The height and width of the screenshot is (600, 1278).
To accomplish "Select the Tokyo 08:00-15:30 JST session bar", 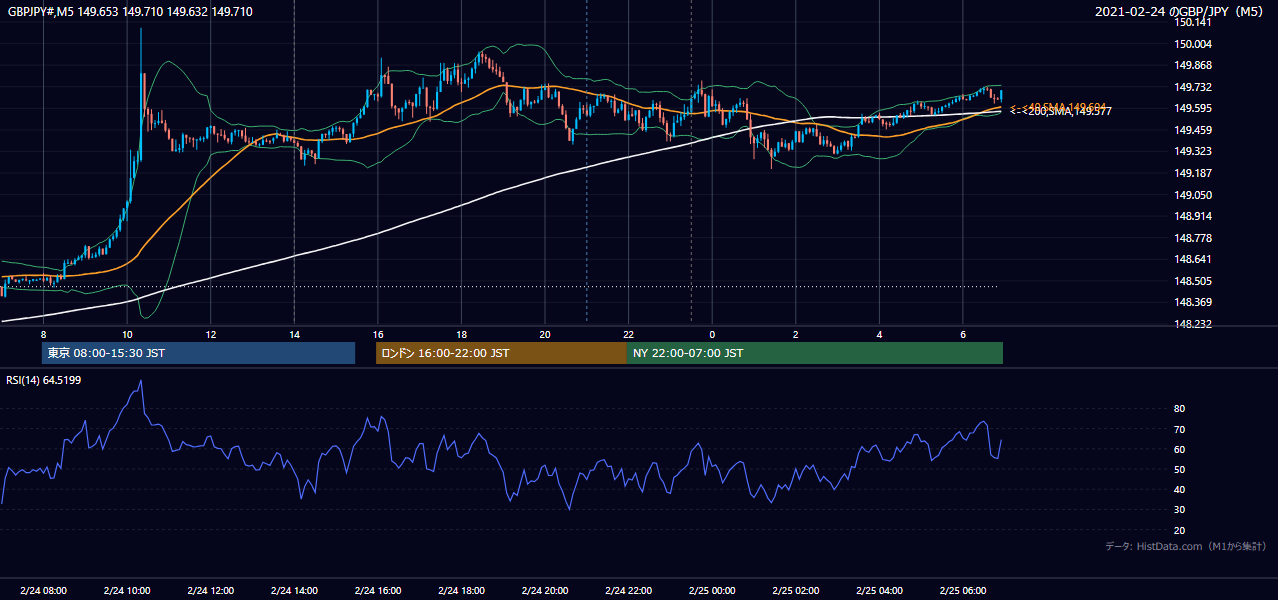I will 199,353.
